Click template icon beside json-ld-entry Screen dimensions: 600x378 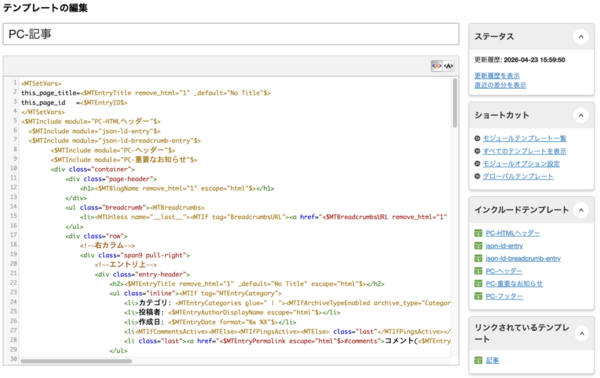pos(478,246)
